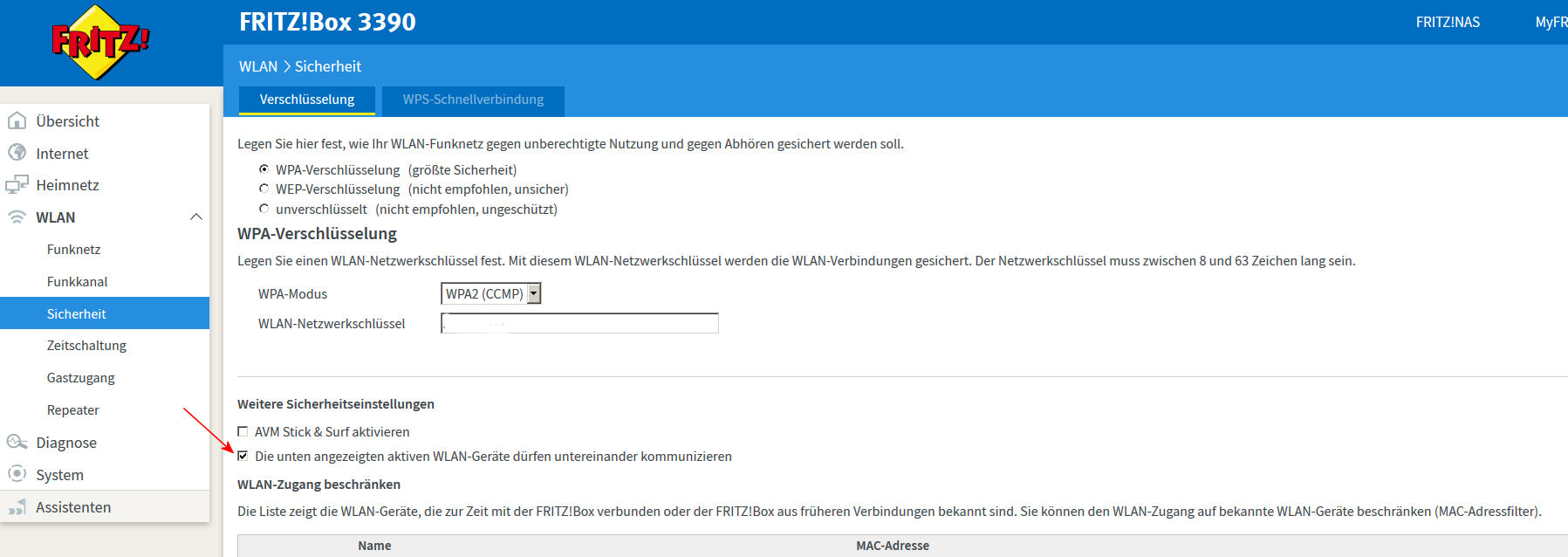Enable AVM Stick & Surf checkbox
The image size is (1568, 557).
(x=243, y=431)
